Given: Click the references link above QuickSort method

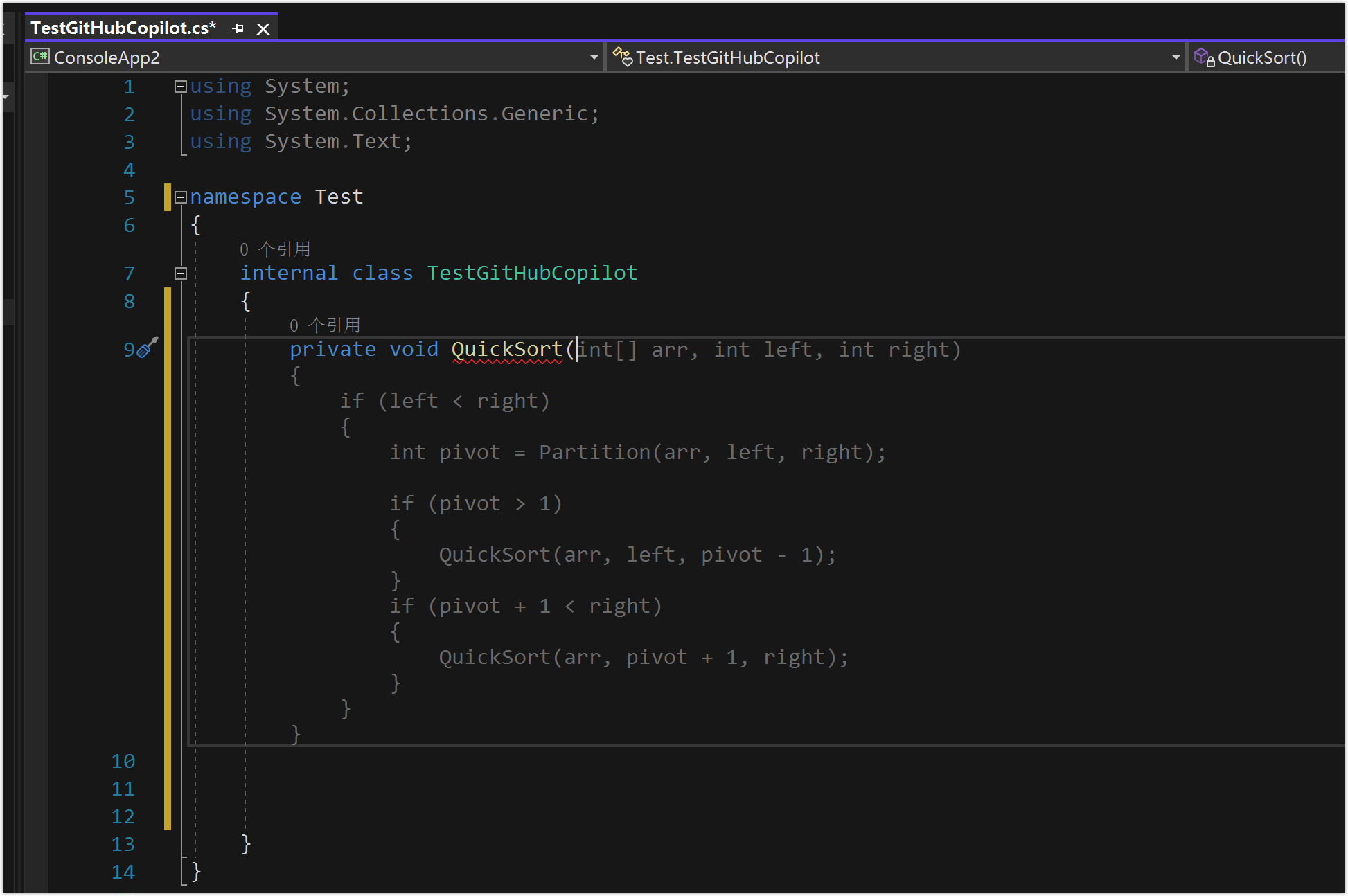Looking at the screenshot, I should pyautogui.click(x=325, y=325).
